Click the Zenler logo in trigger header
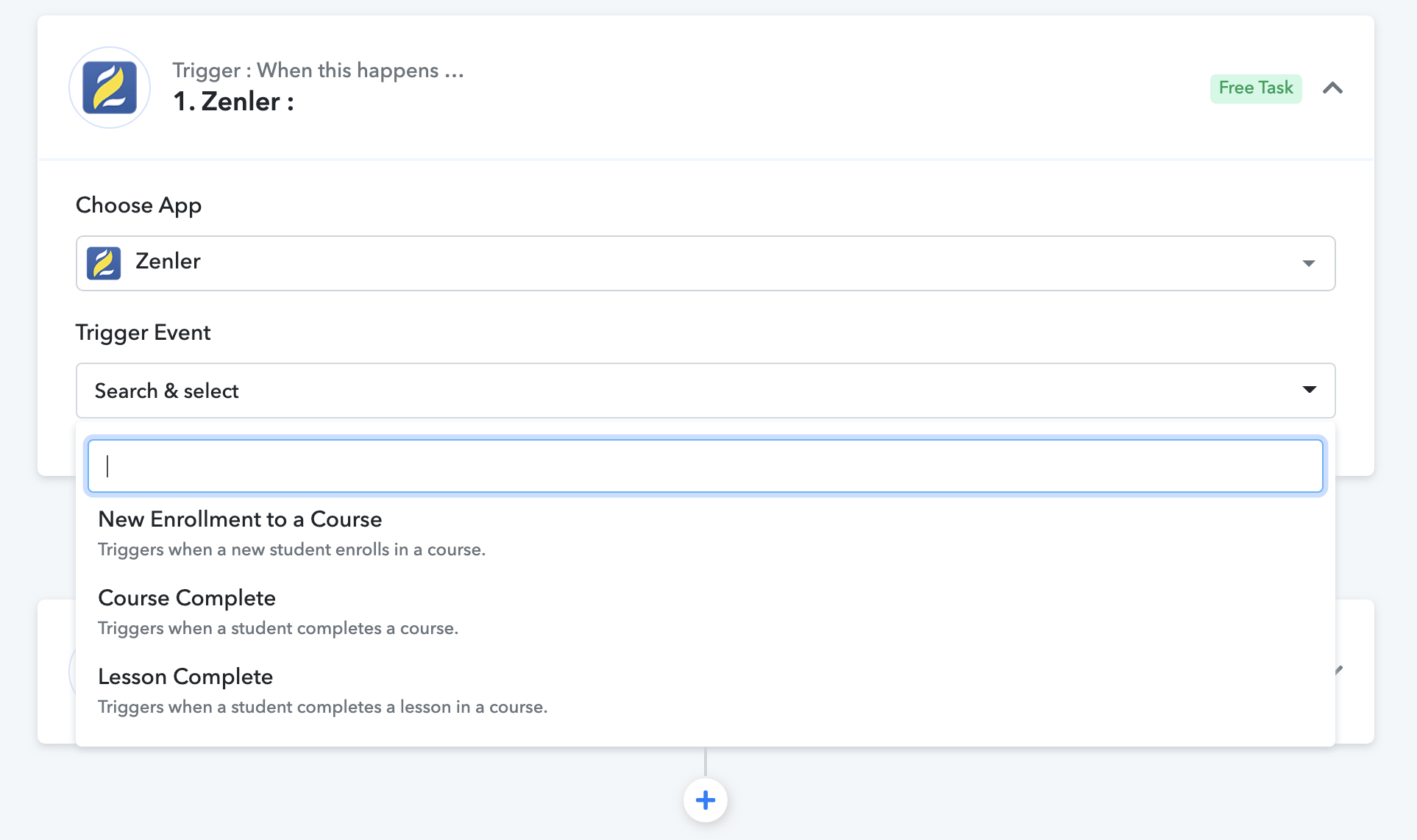This screenshot has width=1417, height=840. (x=110, y=88)
